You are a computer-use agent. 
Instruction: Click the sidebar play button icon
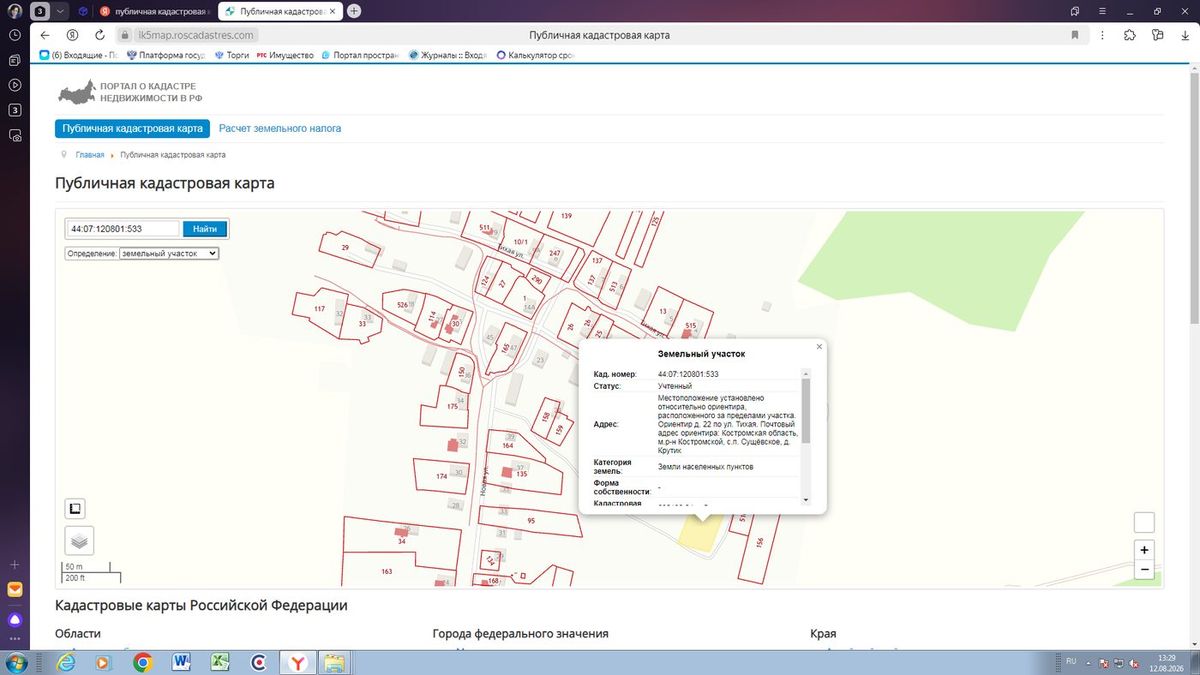pos(15,85)
